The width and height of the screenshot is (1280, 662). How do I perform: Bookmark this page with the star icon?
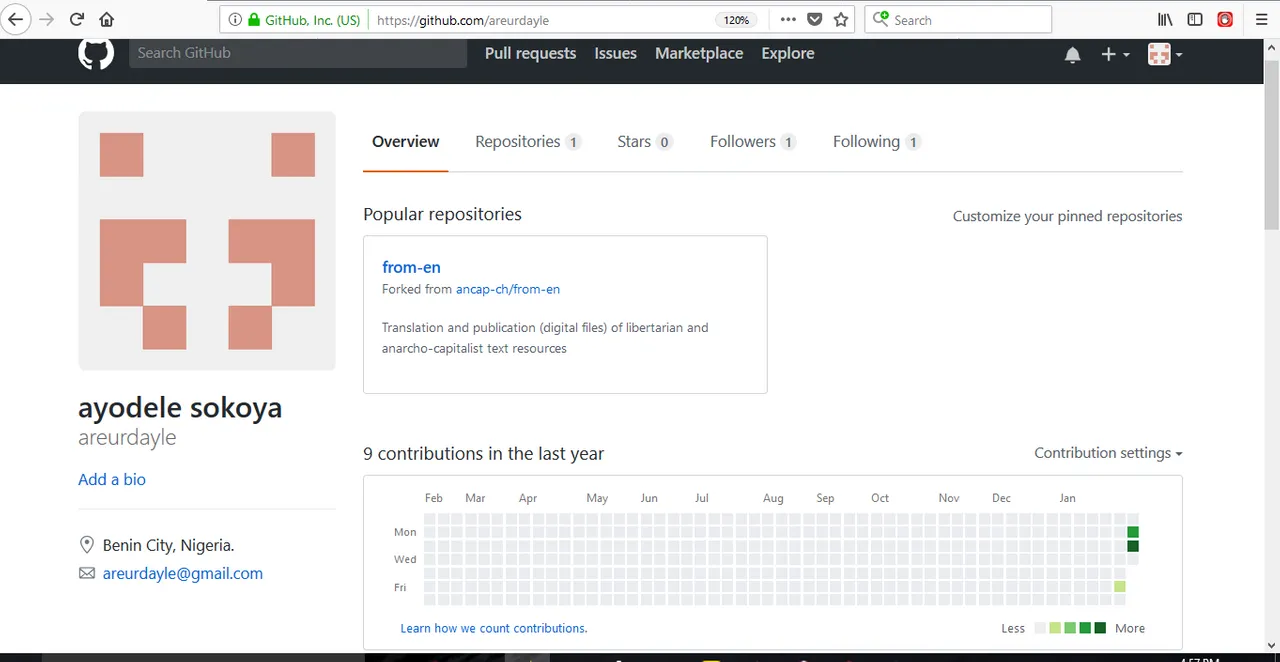(x=841, y=20)
